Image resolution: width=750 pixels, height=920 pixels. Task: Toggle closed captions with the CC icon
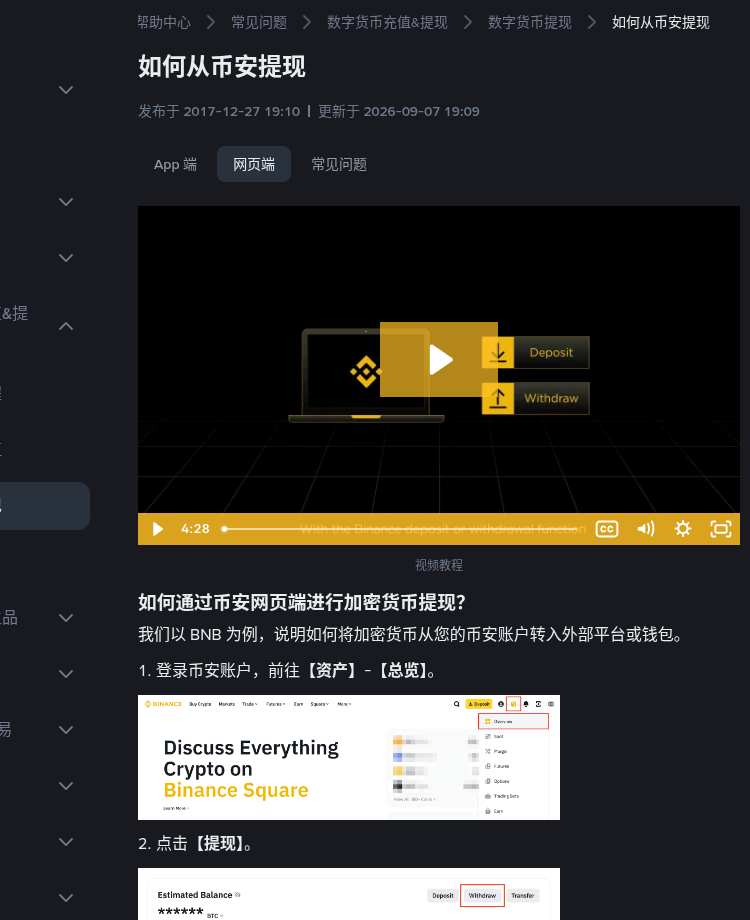click(607, 529)
